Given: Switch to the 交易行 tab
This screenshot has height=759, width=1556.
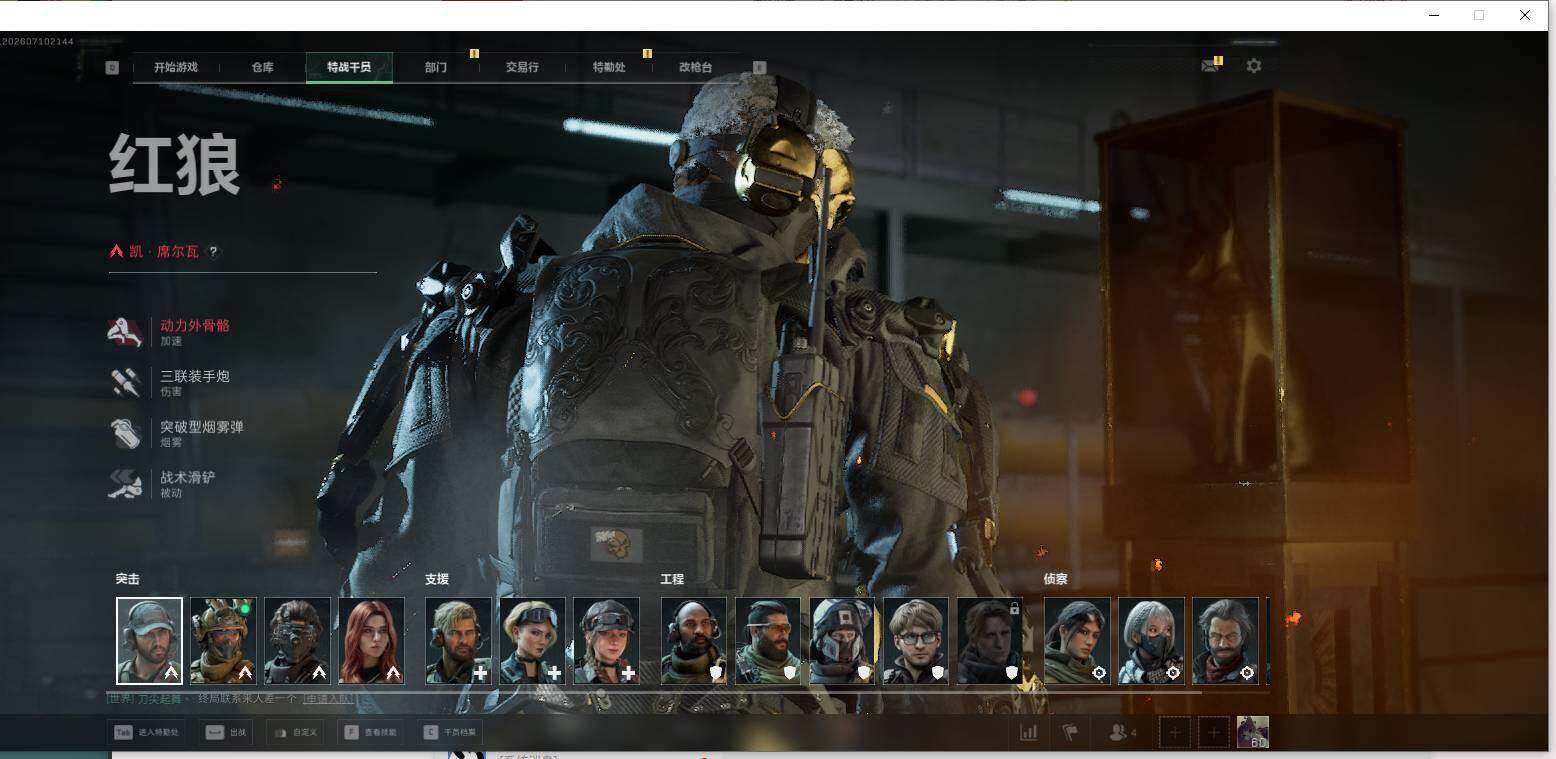Looking at the screenshot, I should click(x=522, y=67).
